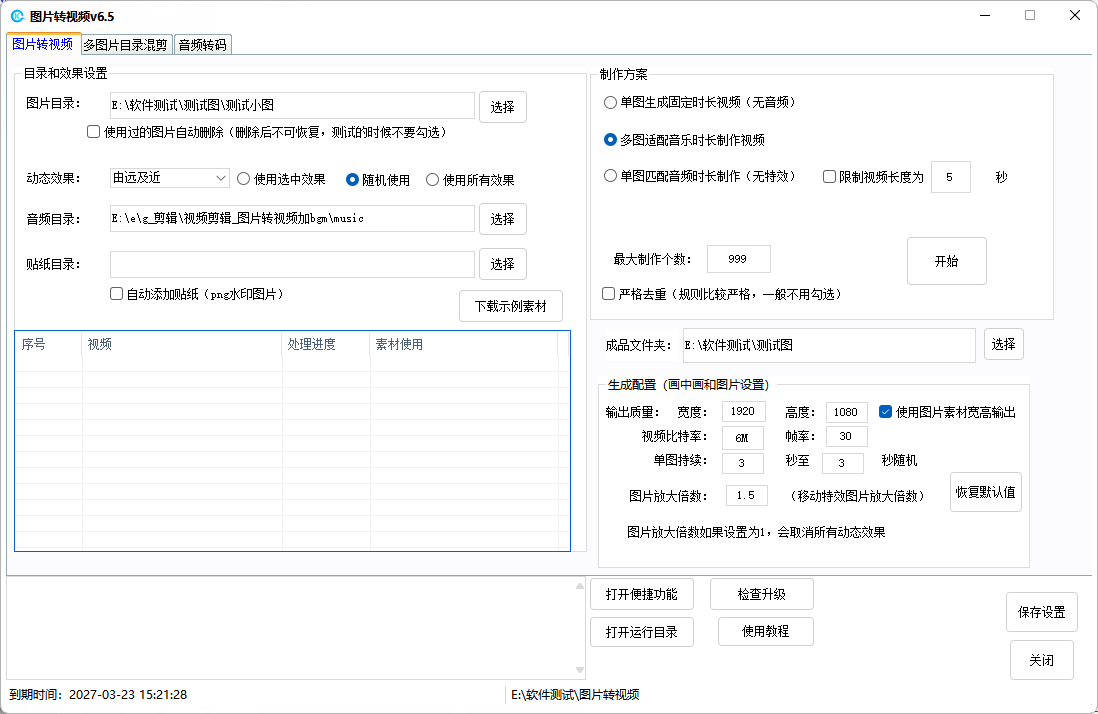Open 使用教程 button
The image size is (1098, 714).
click(x=765, y=631)
